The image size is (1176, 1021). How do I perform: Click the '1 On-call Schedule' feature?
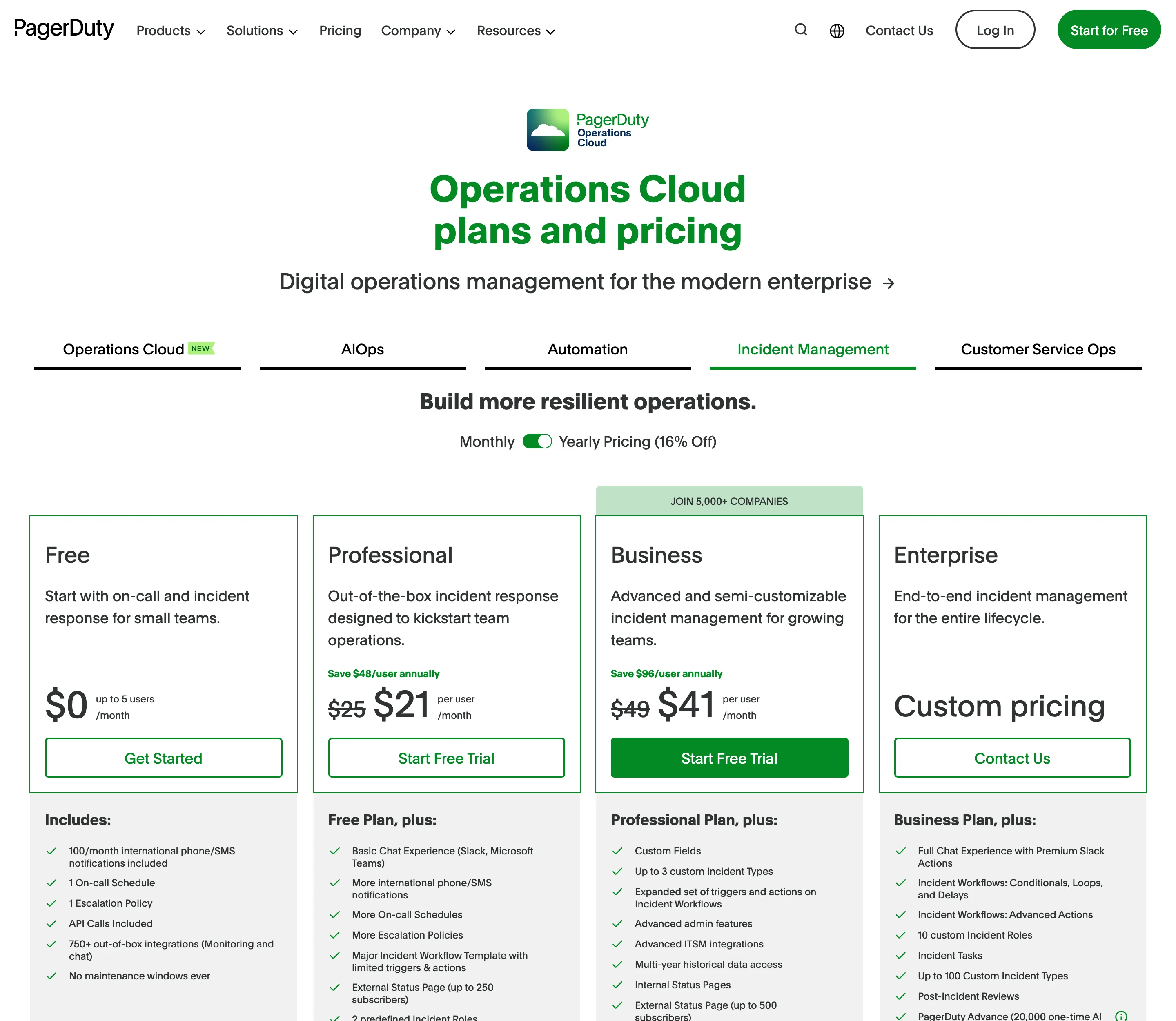point(111,883)
